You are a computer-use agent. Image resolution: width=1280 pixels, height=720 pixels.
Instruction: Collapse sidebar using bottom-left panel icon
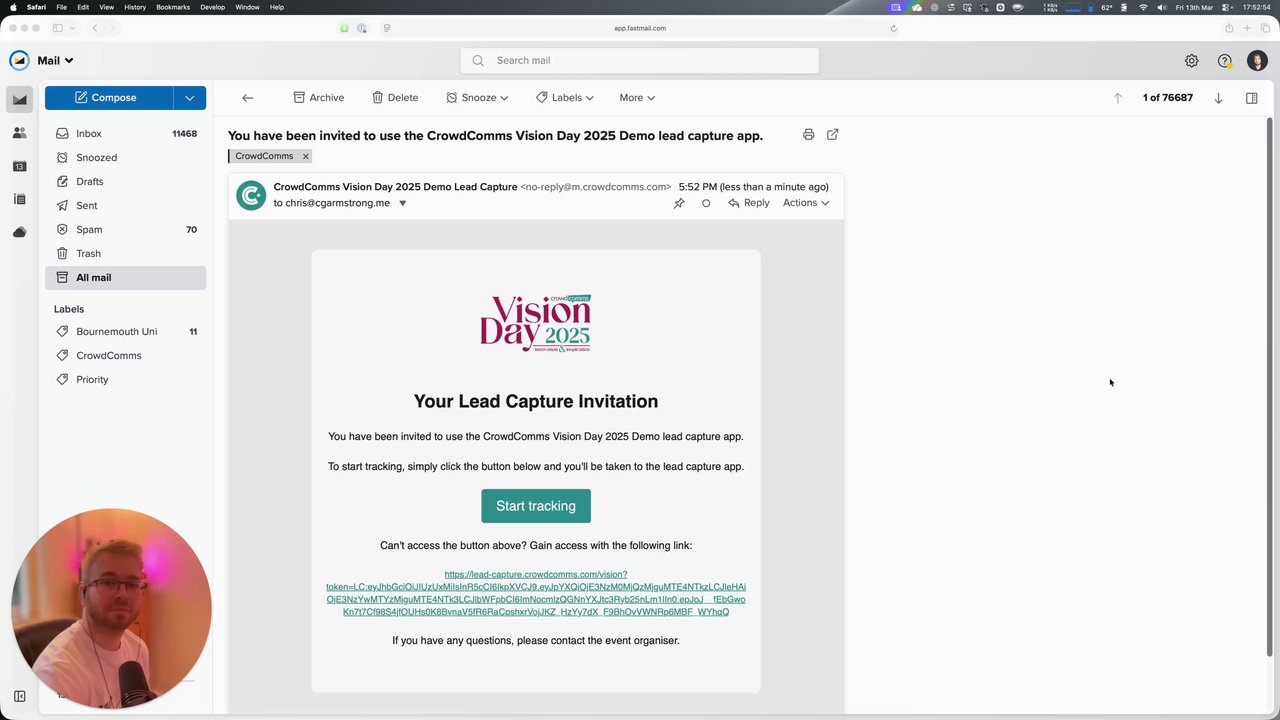coord(19,696)
